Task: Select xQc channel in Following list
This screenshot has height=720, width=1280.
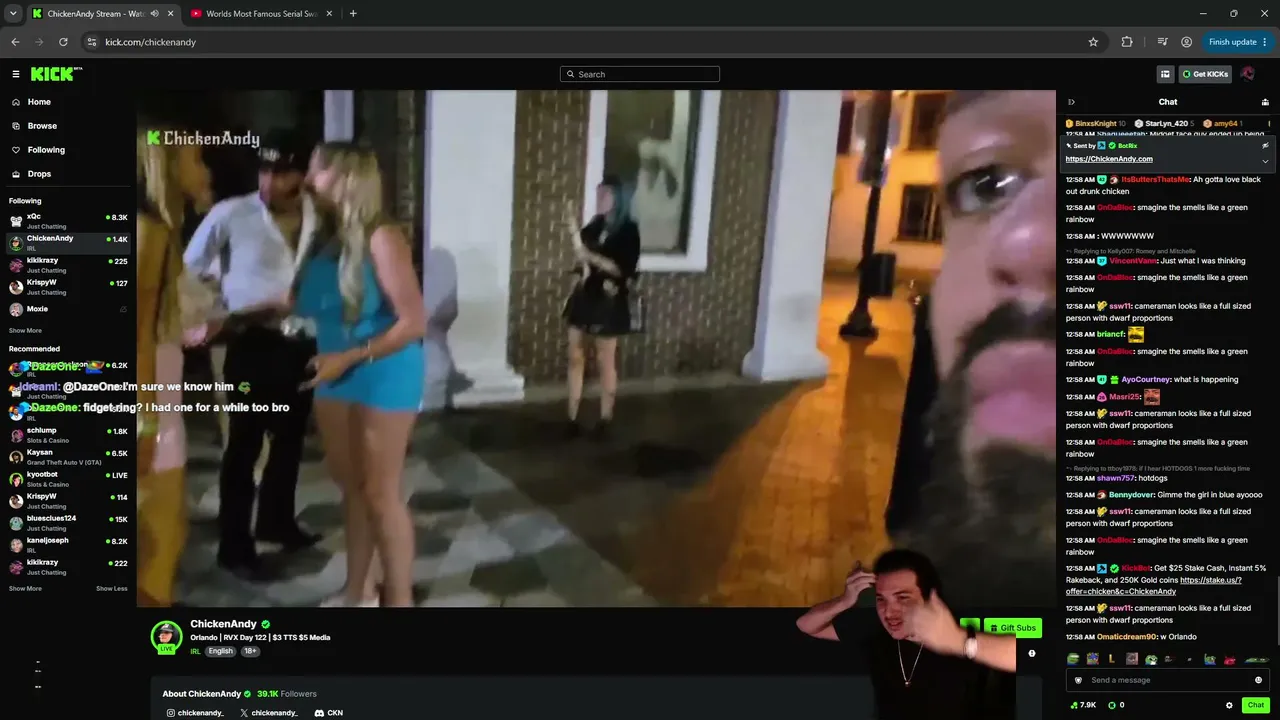Action: click(68, 221)
